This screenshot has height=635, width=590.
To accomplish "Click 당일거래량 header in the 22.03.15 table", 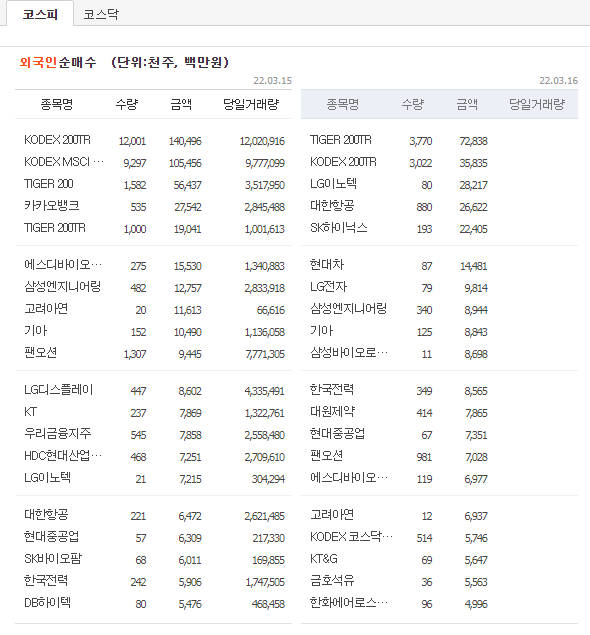I will point(251,104).
